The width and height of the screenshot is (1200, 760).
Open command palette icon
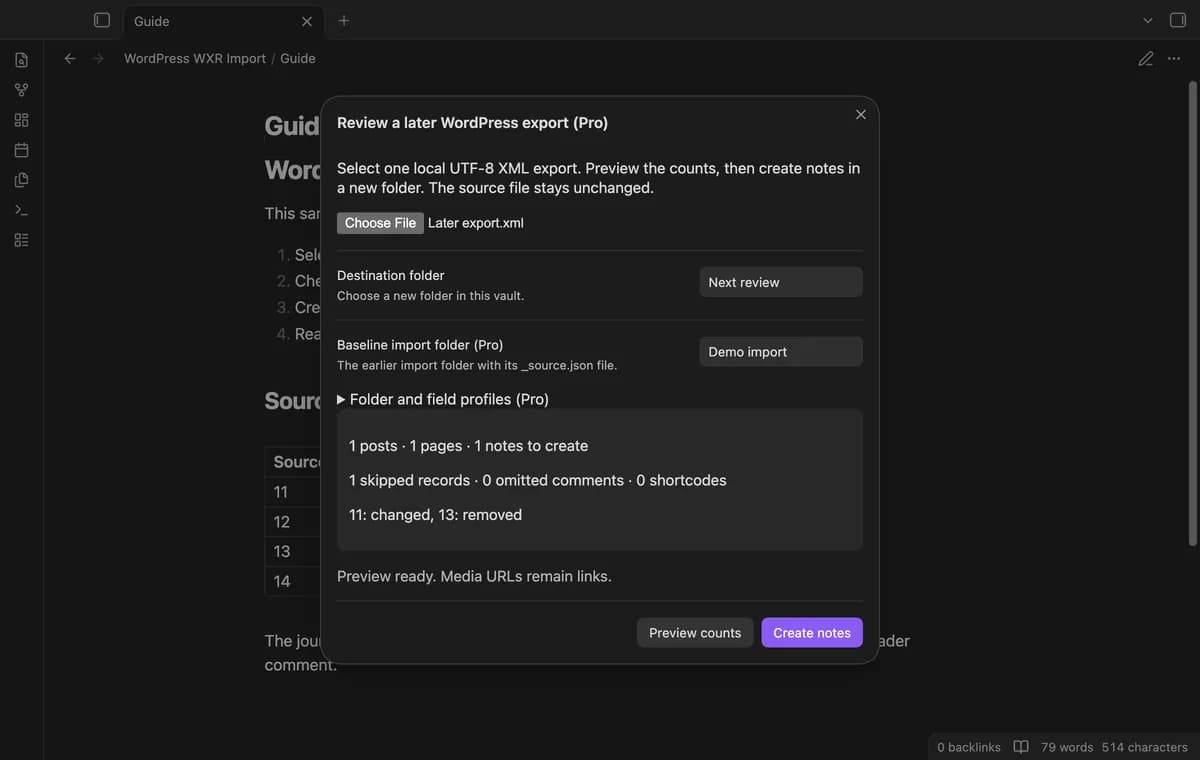click(x=21, y=210)
